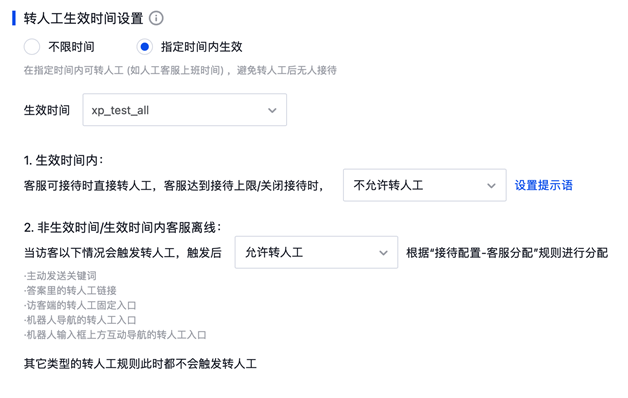Click the gray hint text under radio options
Screen dimensions: 628x398
[180, 70]
